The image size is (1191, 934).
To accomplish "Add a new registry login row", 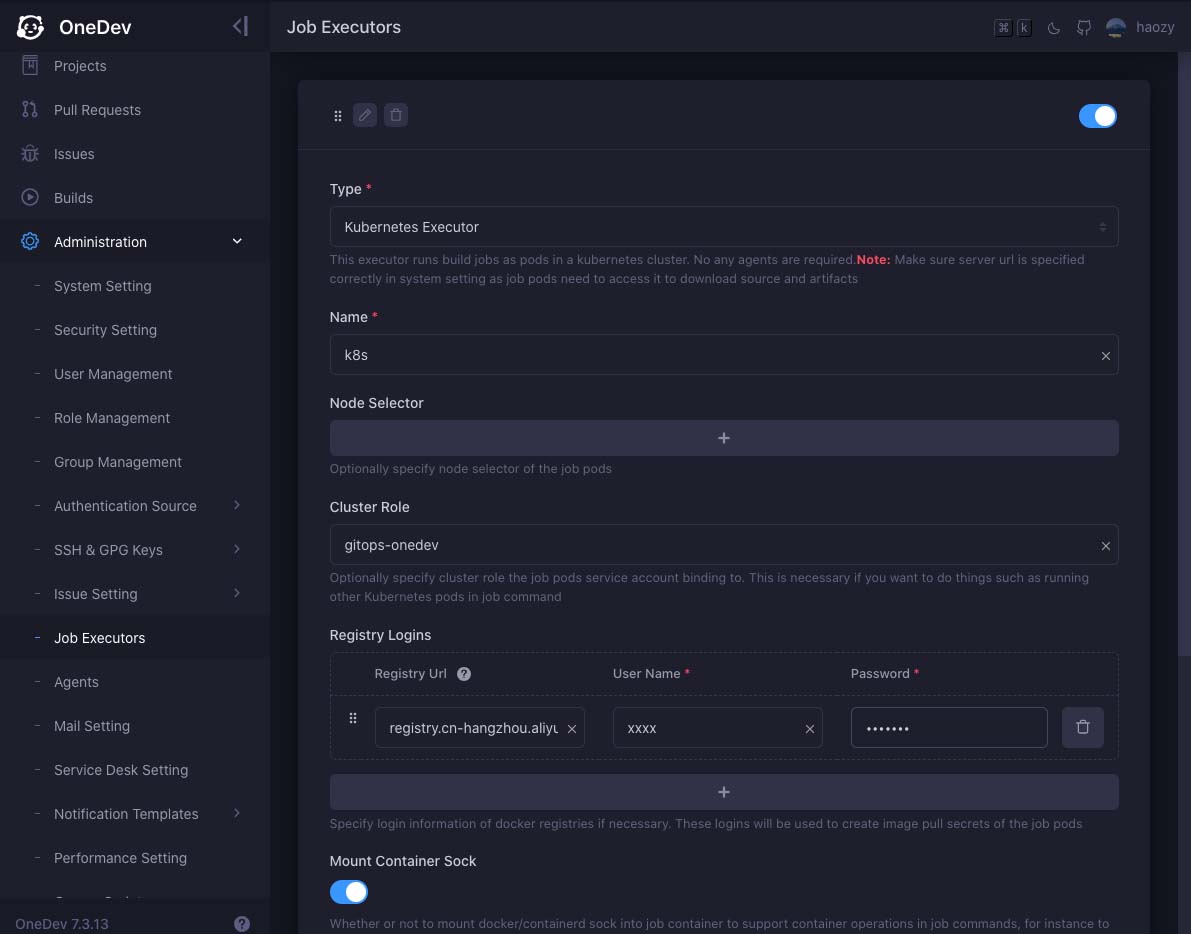I will (724, 792).
